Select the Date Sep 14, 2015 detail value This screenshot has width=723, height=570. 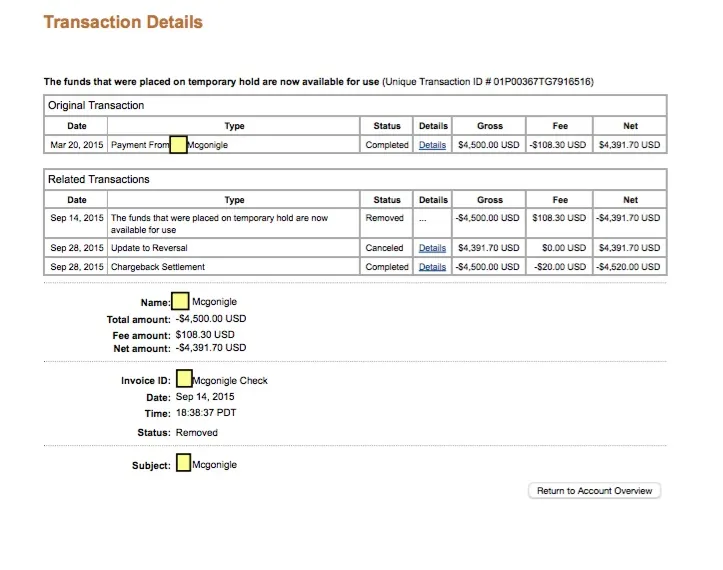[205, 397]
